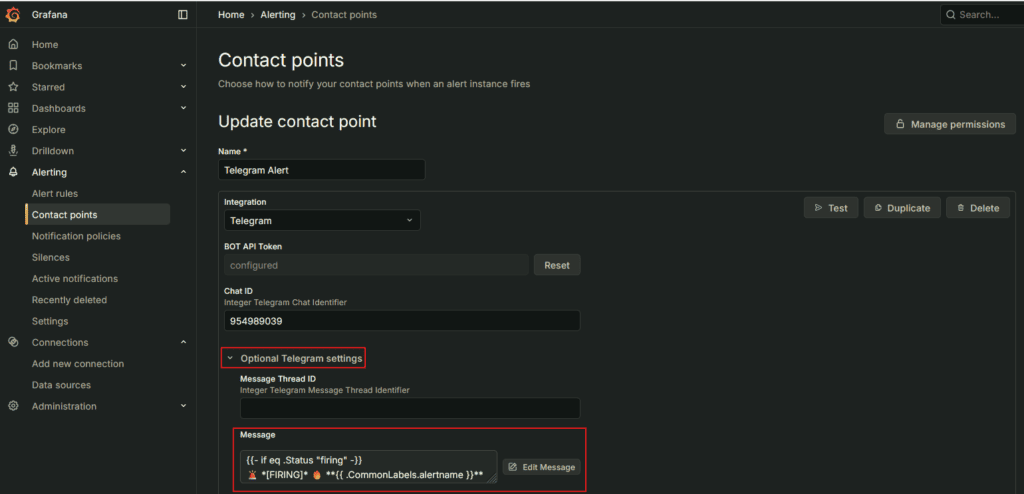Screen dimensions: 1024x494
Task: Click the Starred star icon
Action: click(x=13, y=87)
